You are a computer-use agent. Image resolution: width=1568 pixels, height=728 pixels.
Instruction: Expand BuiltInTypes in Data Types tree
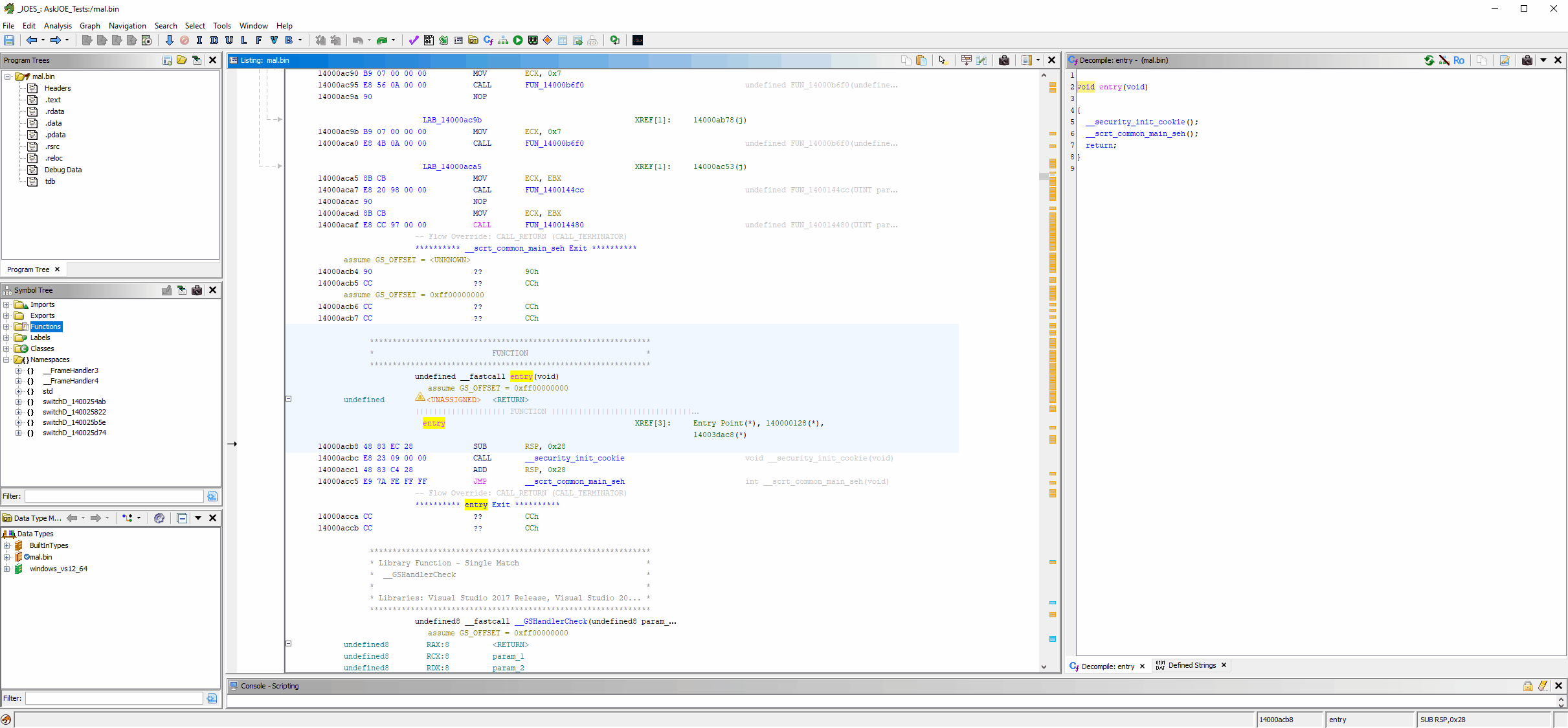coord(6,545)
